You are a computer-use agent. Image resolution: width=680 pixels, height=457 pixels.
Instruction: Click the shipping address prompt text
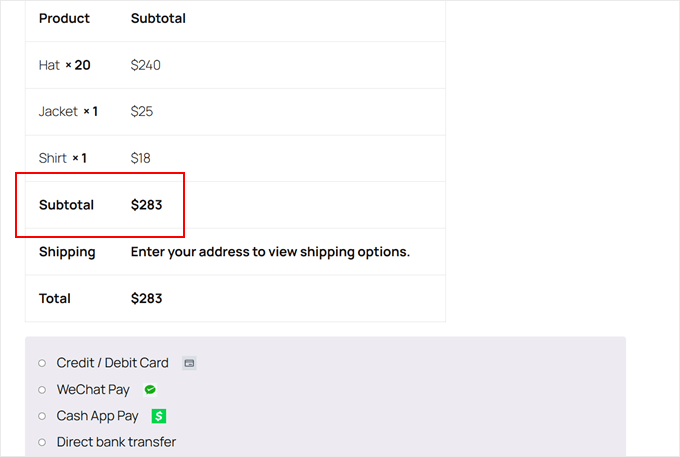pyautogui.click(x=270, y=252)
